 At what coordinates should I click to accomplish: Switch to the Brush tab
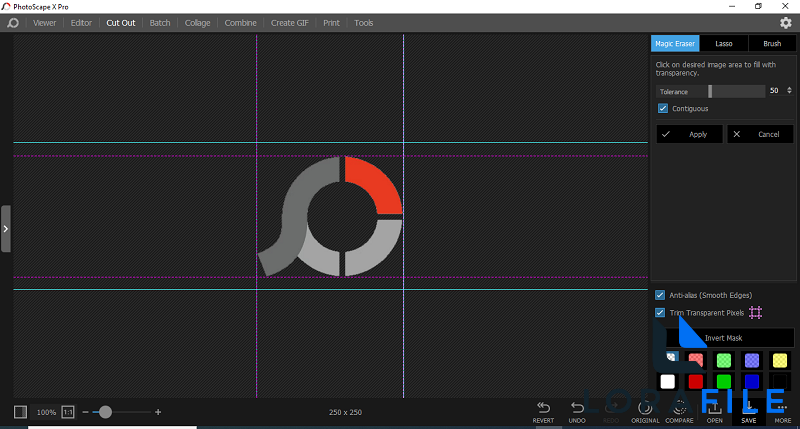click(772, 43)
